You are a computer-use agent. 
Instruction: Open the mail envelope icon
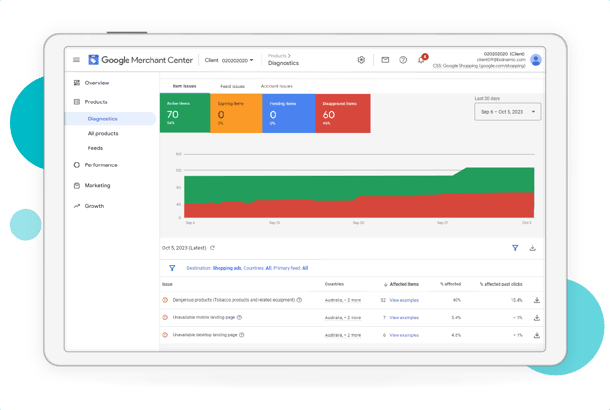pyautogui.click(x=385, y=60)
